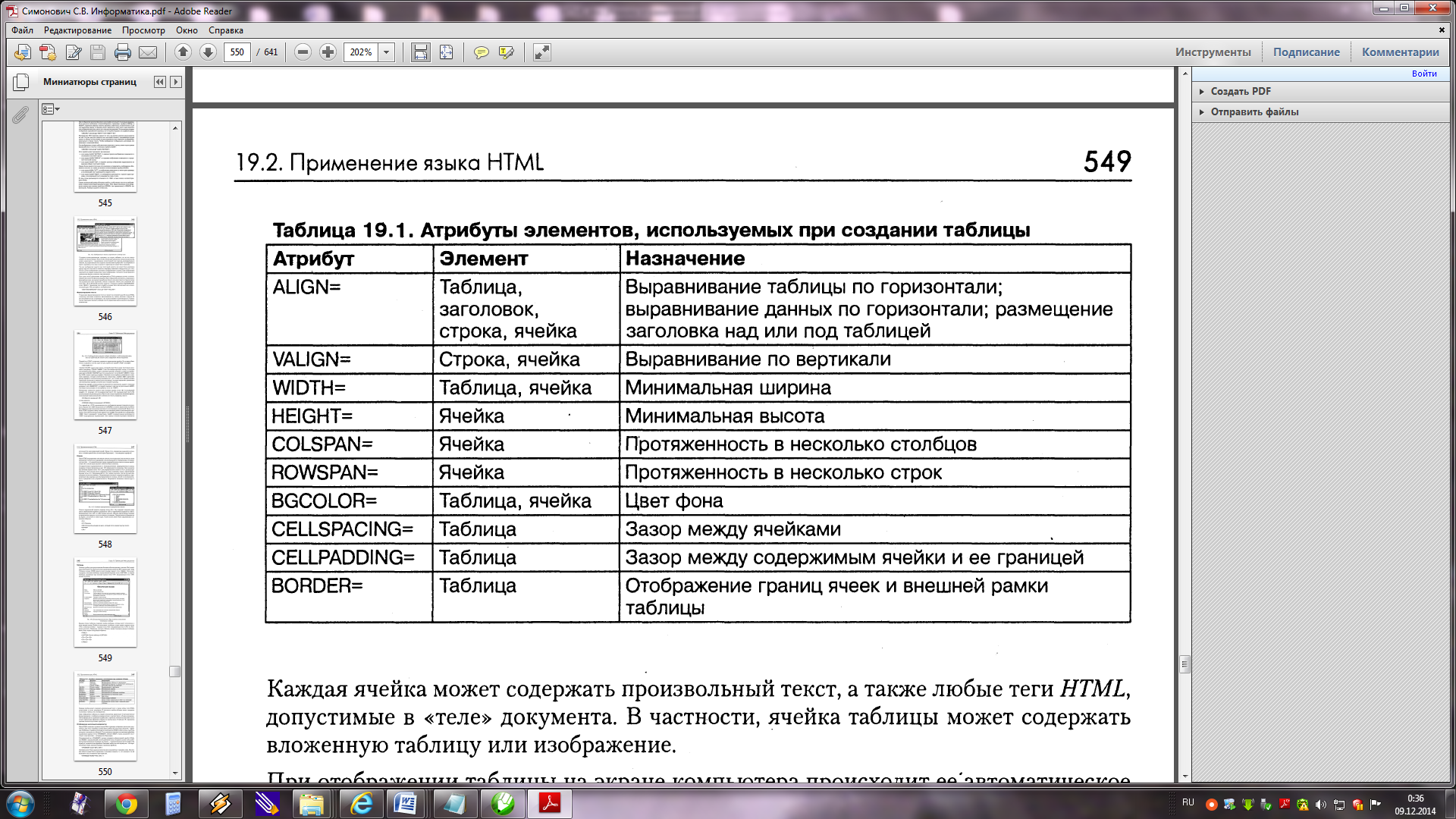The image size is (1456, 819).
Task: Click the Войти sign-in link
Action: point(1424,74)
